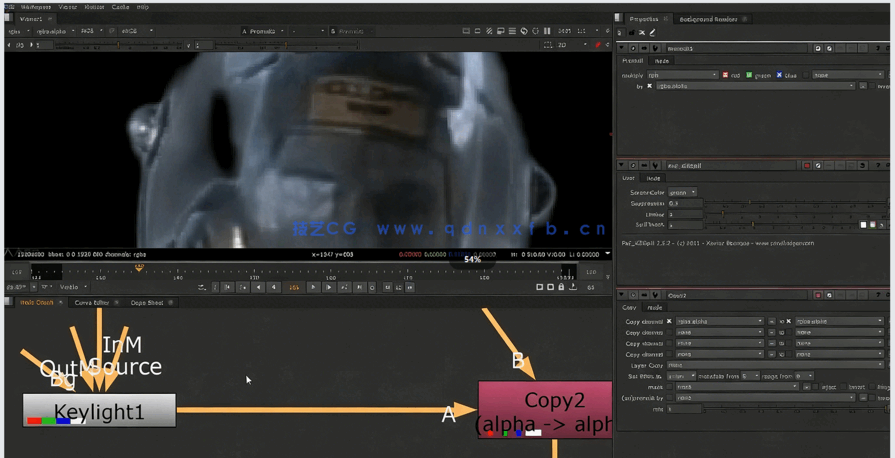This screenshot has width=895, height=458.
Task: Click the pencil edit icon in Properties
Action: coord(652,33)
